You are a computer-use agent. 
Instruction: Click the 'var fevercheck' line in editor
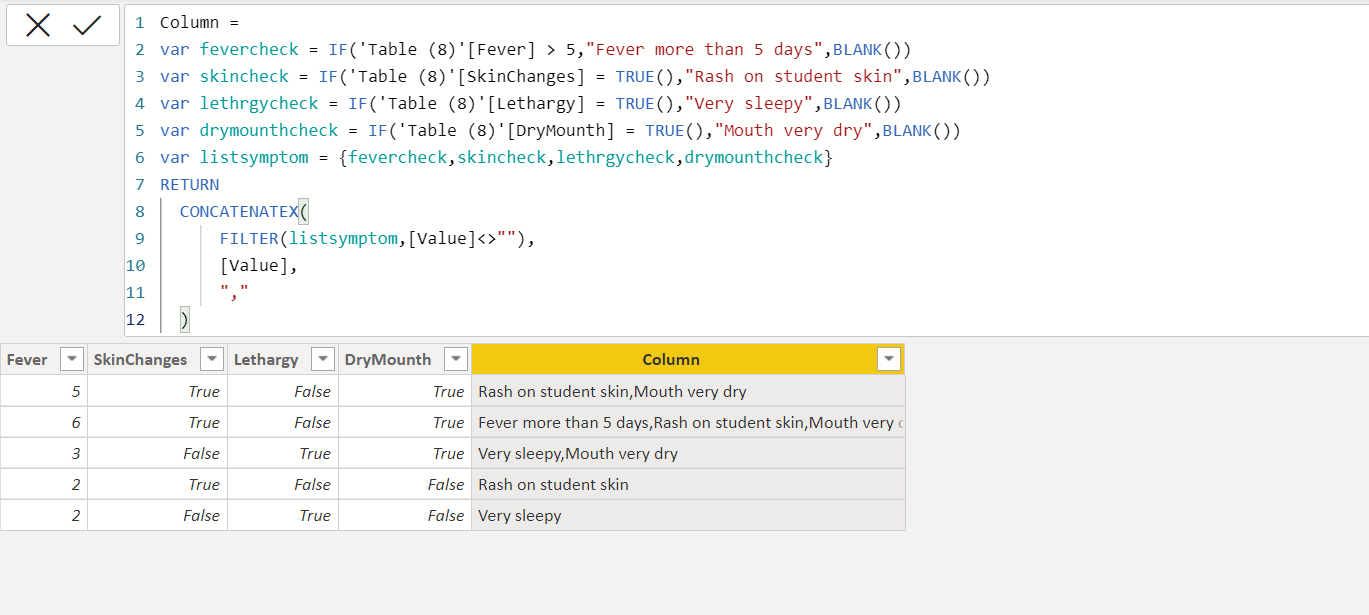point(535,49)
